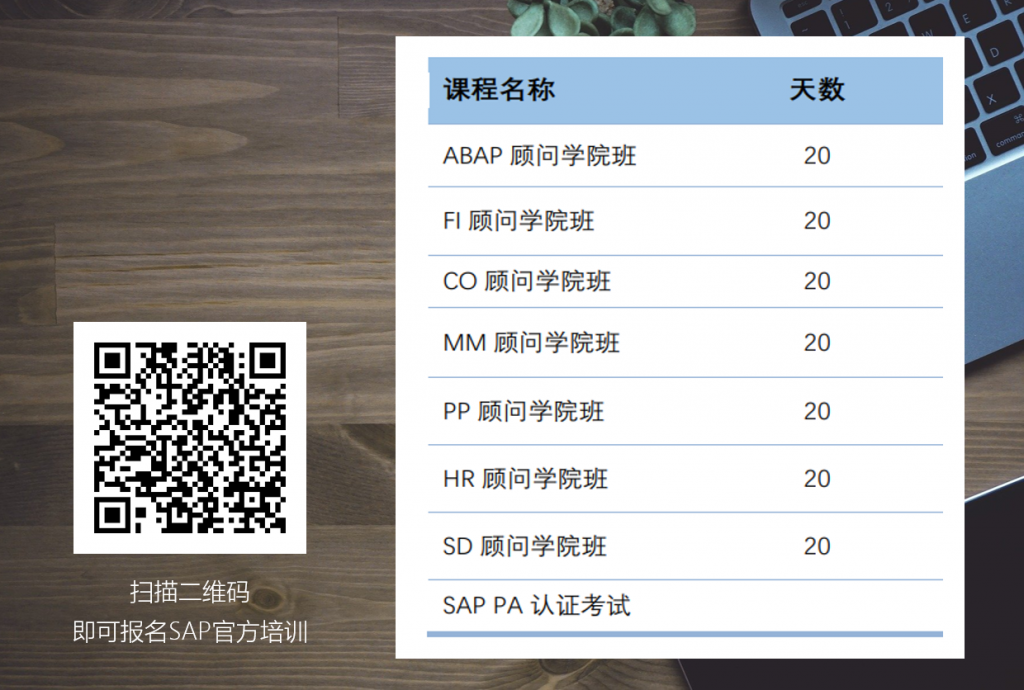
Task: Click the 20 days value for SD
Action: pyautogui.click(x=817, y=546)
